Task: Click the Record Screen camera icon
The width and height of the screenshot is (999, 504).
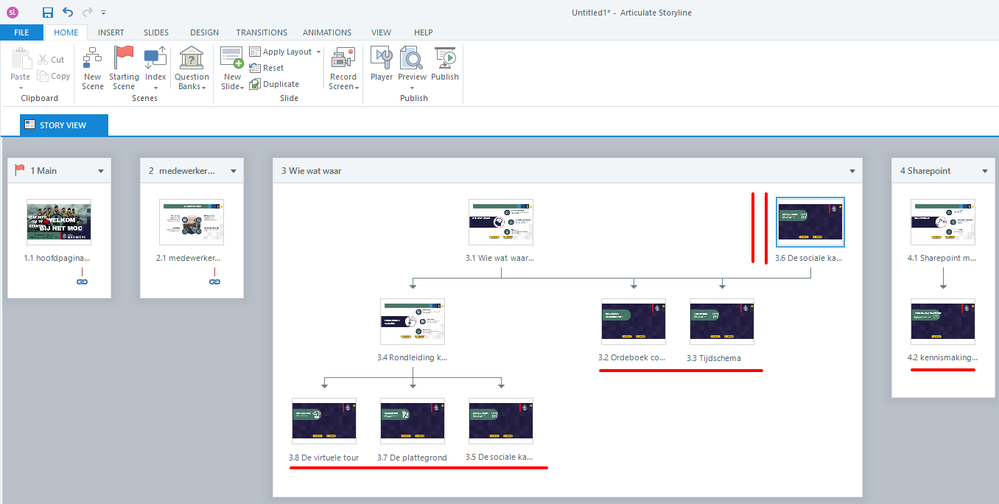Action: coord(343,59)
